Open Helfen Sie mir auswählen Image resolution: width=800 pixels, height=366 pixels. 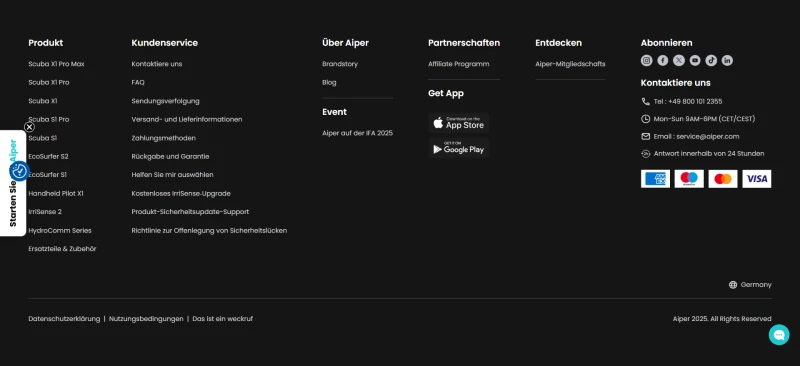[172, 175]
